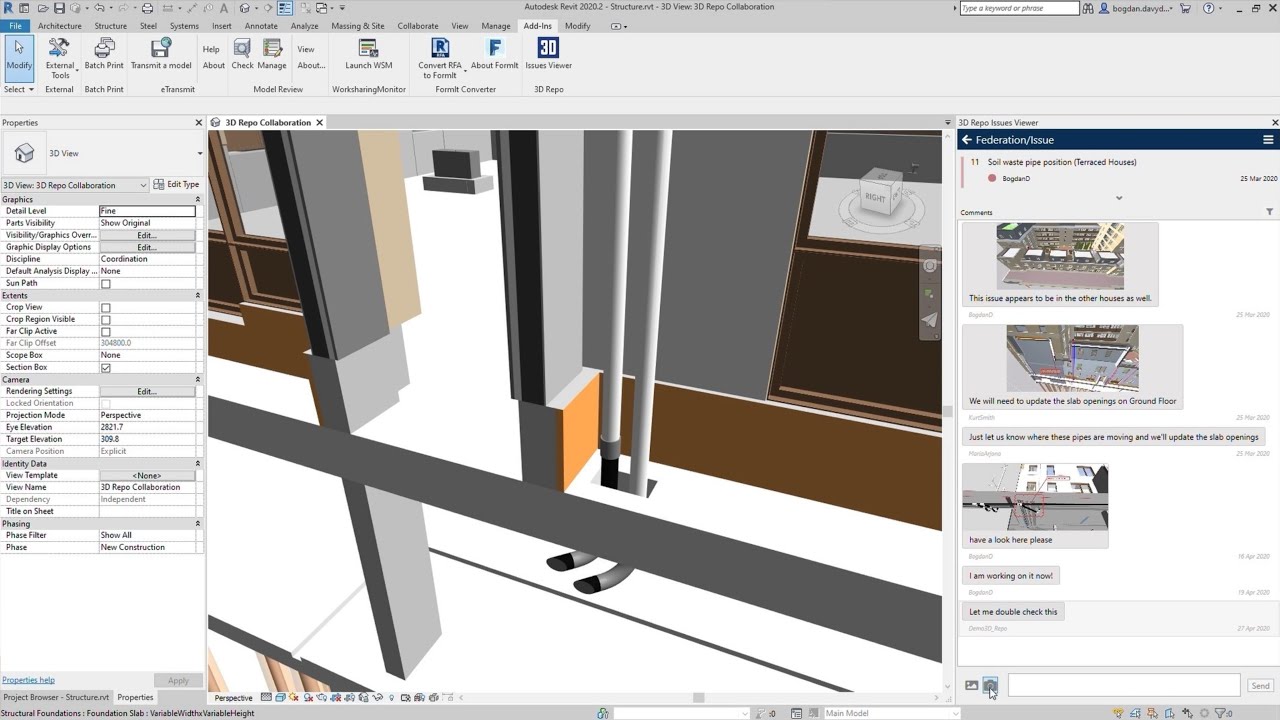Screen dimensions: 1280x720
Task: Enable Far Clip Active checkbox
Action: coord(105,331)
